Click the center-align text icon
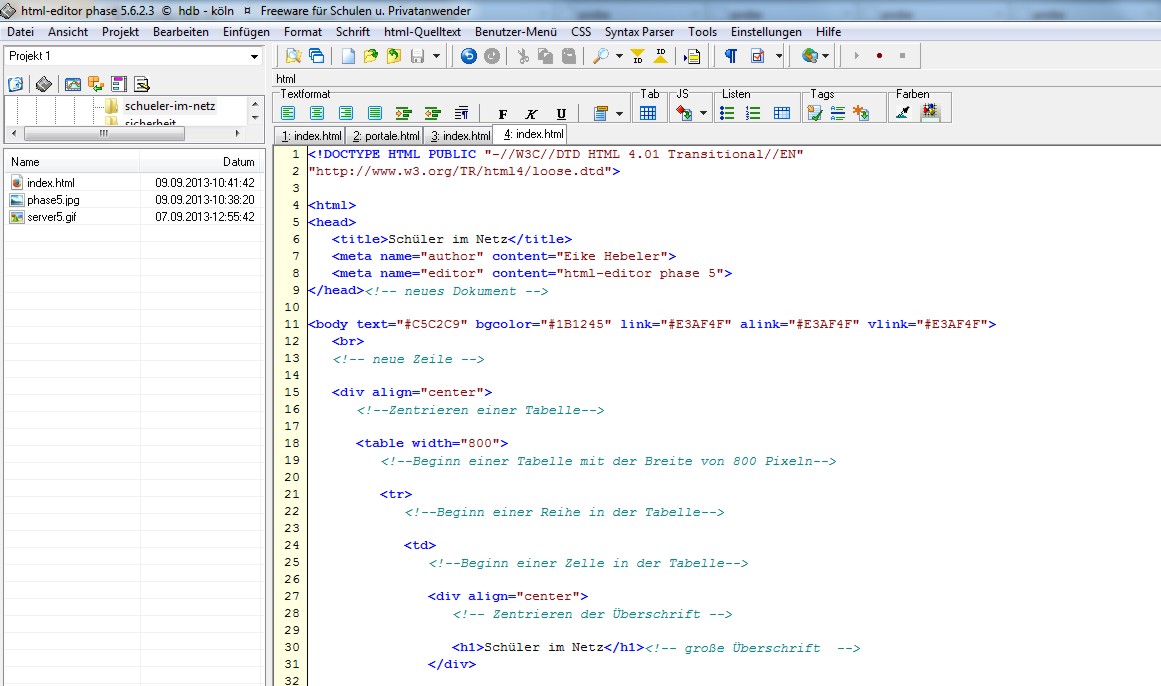The image size is (1161, 686). click(317, 114)
